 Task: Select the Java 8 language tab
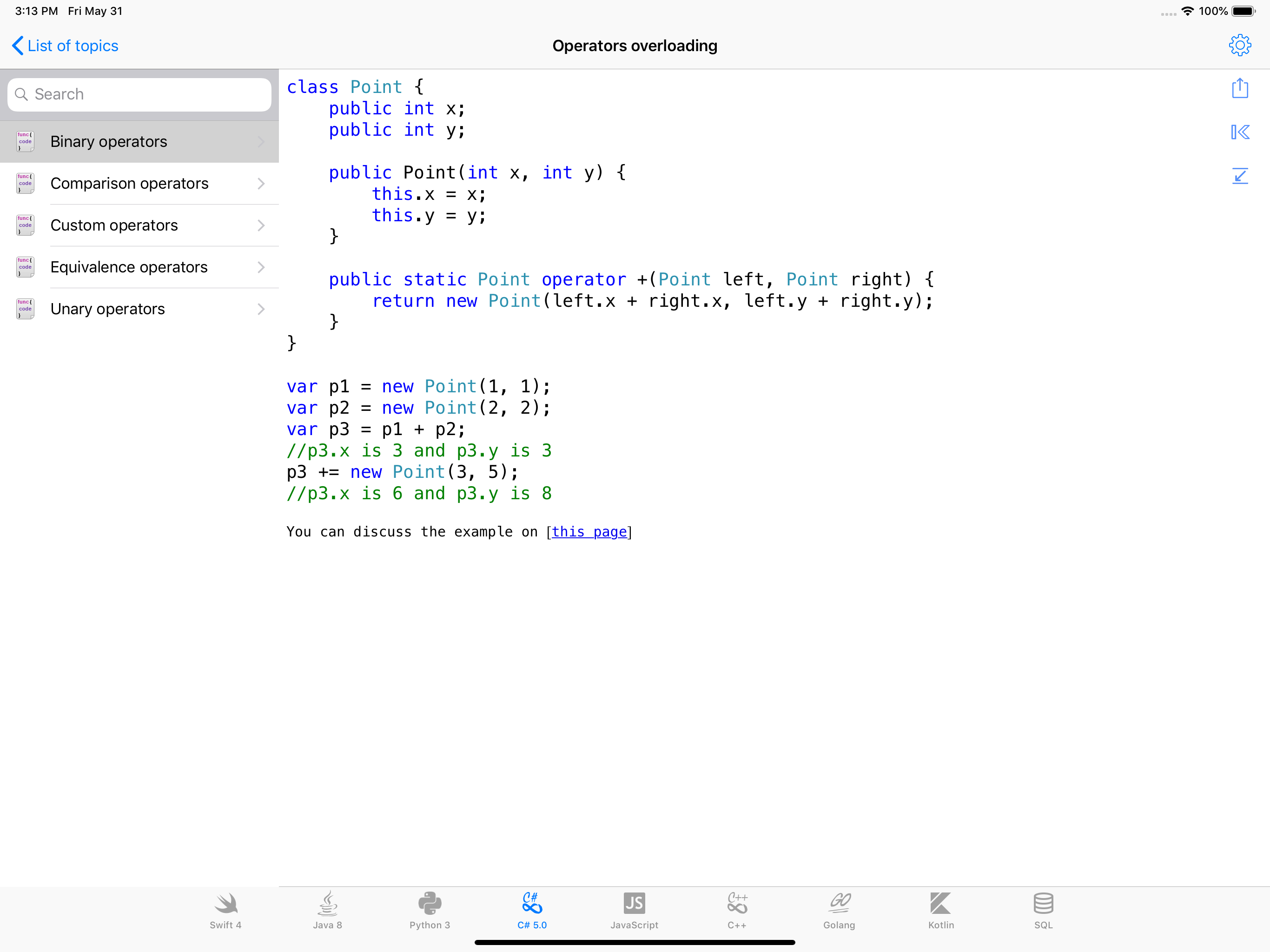(327, 910)
